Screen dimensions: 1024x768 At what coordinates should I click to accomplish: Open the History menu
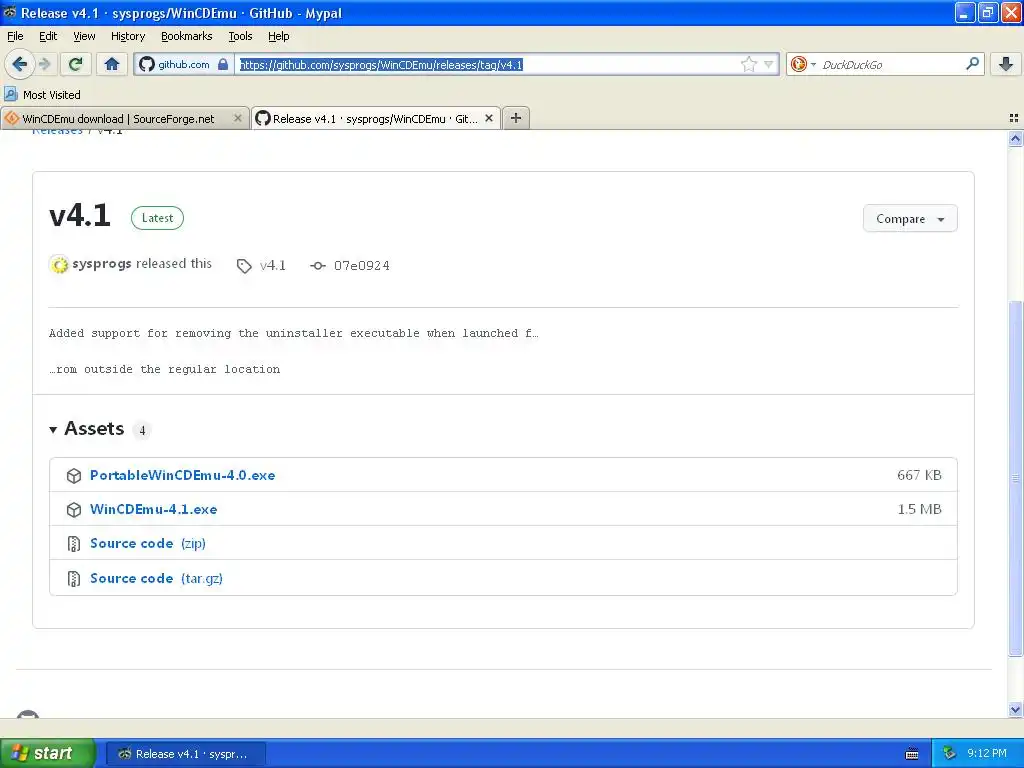(128, 36)
